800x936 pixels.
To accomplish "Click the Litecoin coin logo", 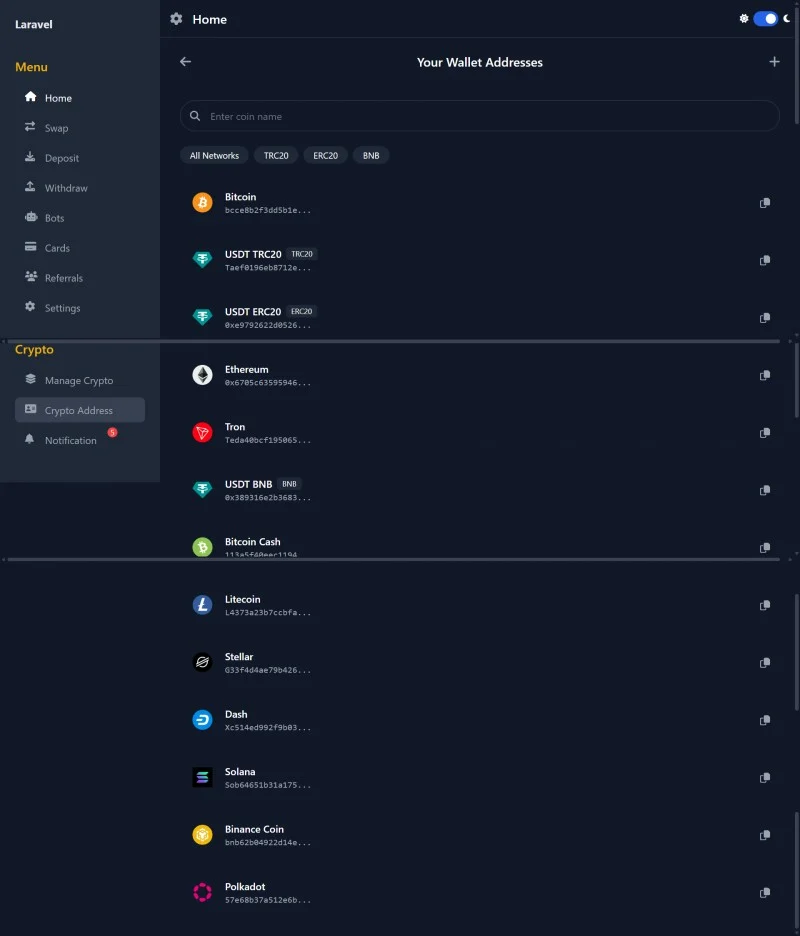I will point(202,605).
